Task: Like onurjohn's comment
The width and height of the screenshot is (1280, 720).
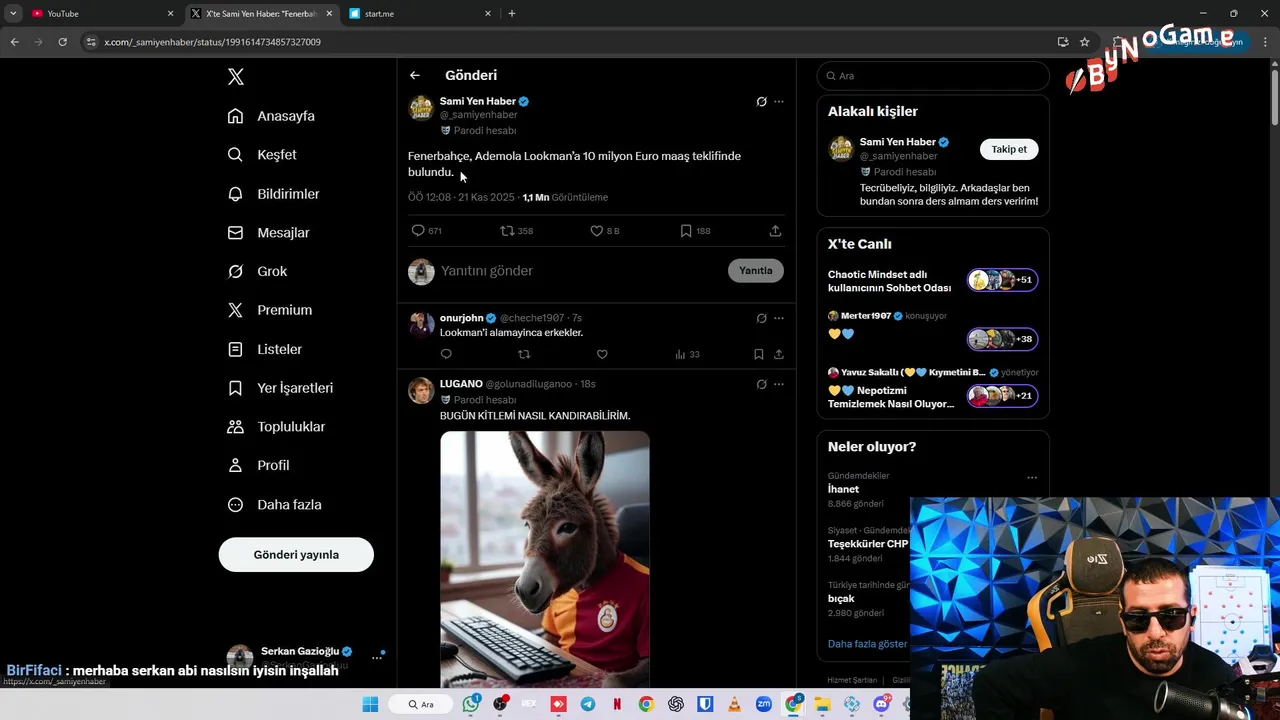Action: 602,354
